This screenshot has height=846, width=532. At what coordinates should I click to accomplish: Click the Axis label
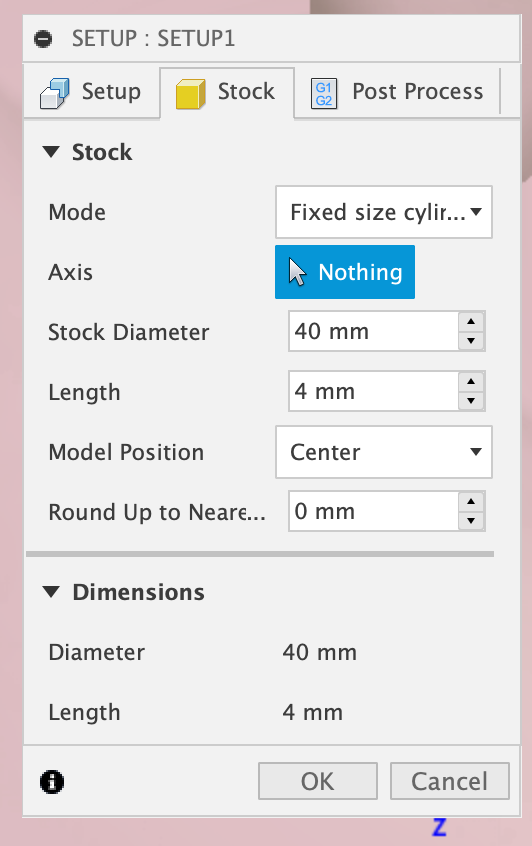pos(70,272)
